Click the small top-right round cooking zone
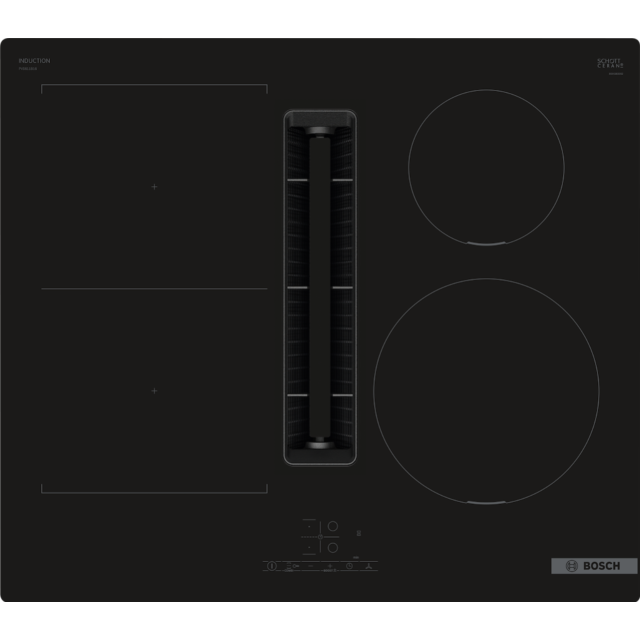 pos(486,167)
